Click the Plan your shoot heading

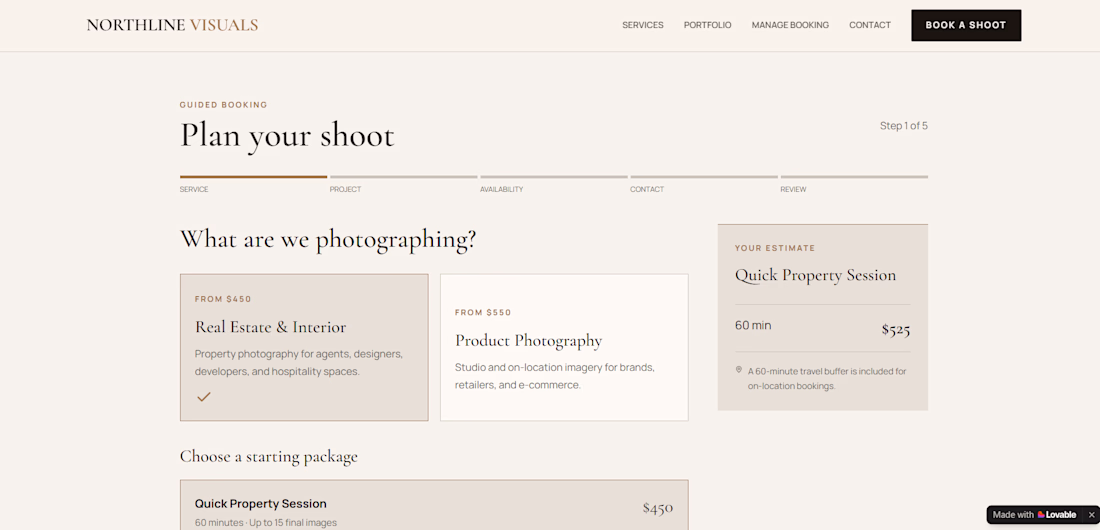click(x=287, y=135)
